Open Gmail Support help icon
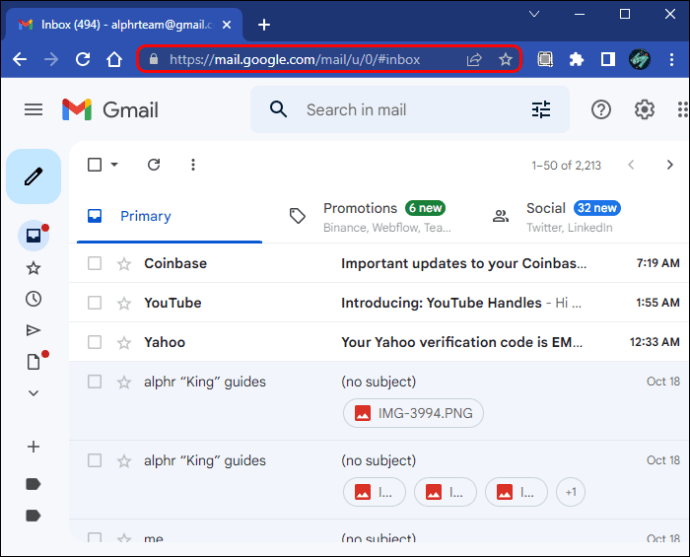 point(601,110)
